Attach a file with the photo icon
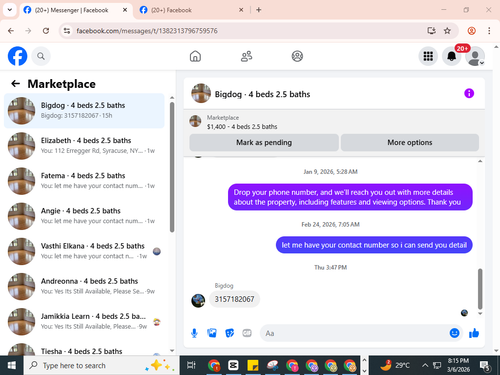Screen dimensions: 500x375 click(x=212, y=333)
